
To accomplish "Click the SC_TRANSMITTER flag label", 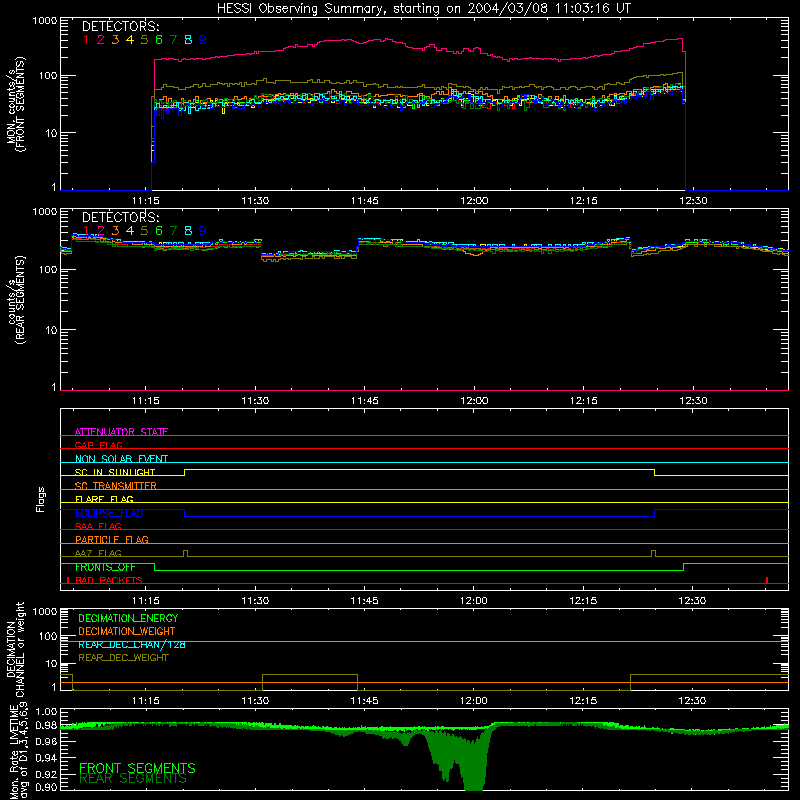I will coord(116,486).
